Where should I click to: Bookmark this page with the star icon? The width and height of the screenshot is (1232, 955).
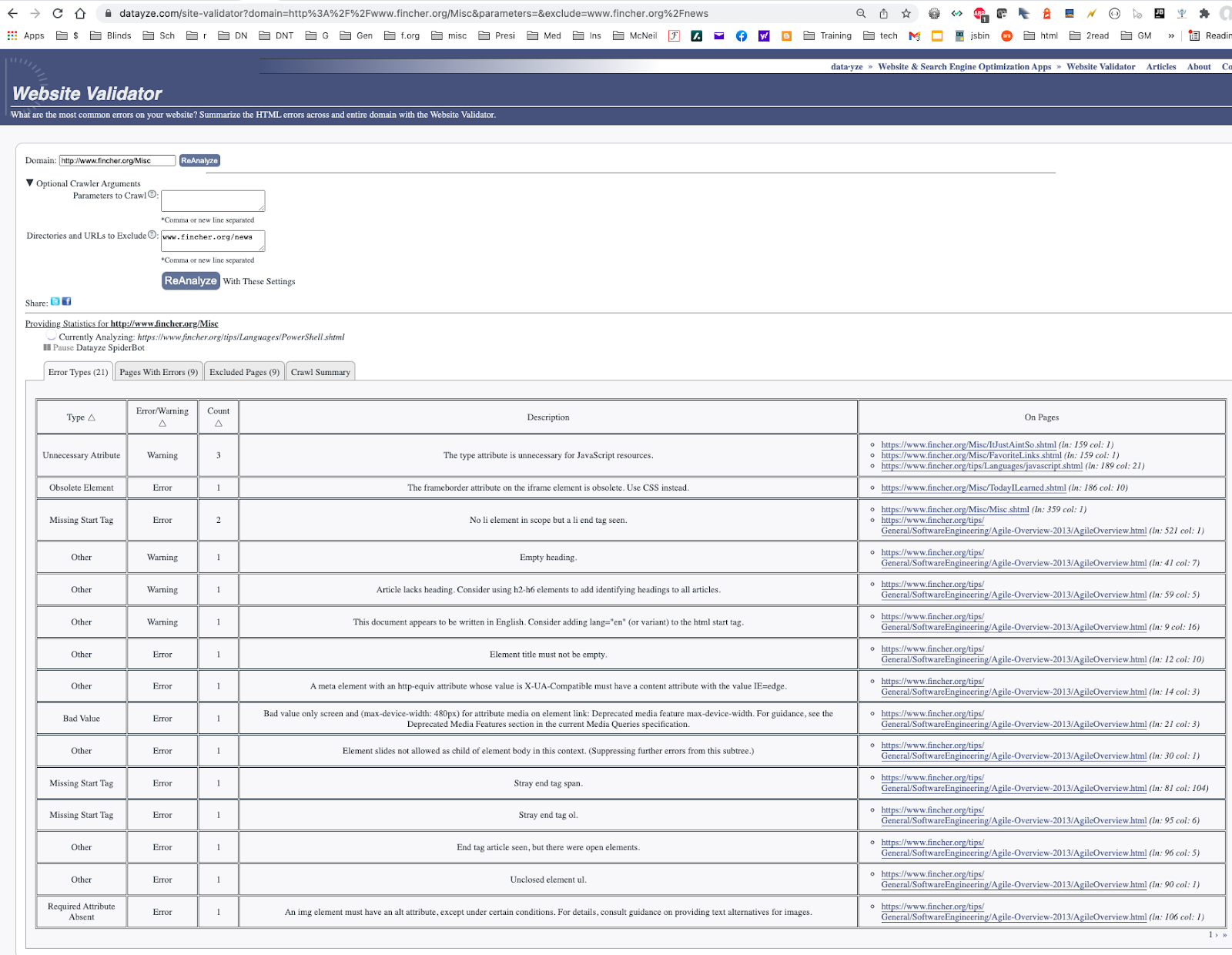tap(906, 13)
